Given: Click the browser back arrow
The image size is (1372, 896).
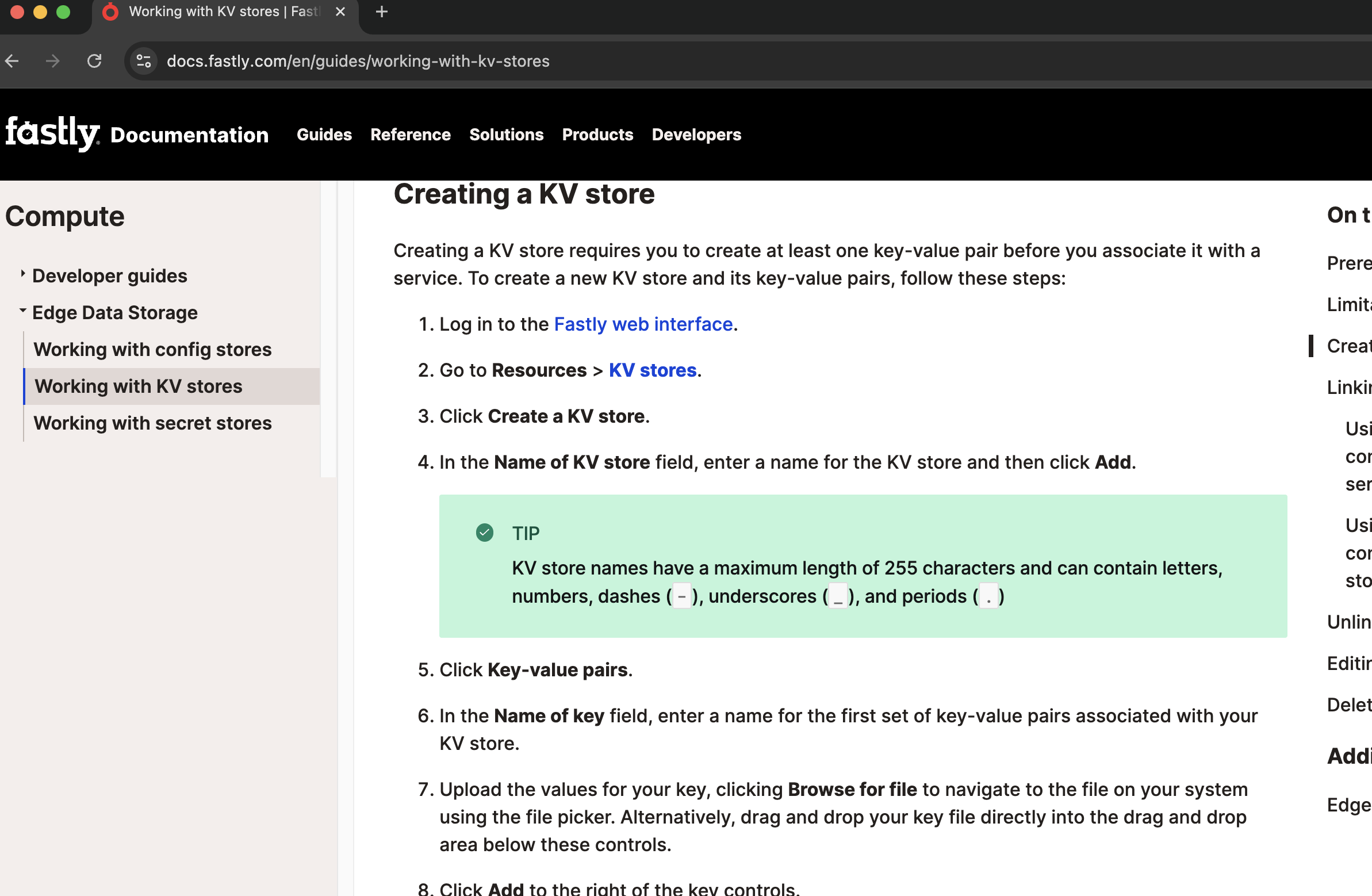Looking at the screenshot, I should (x=13, y=61).
